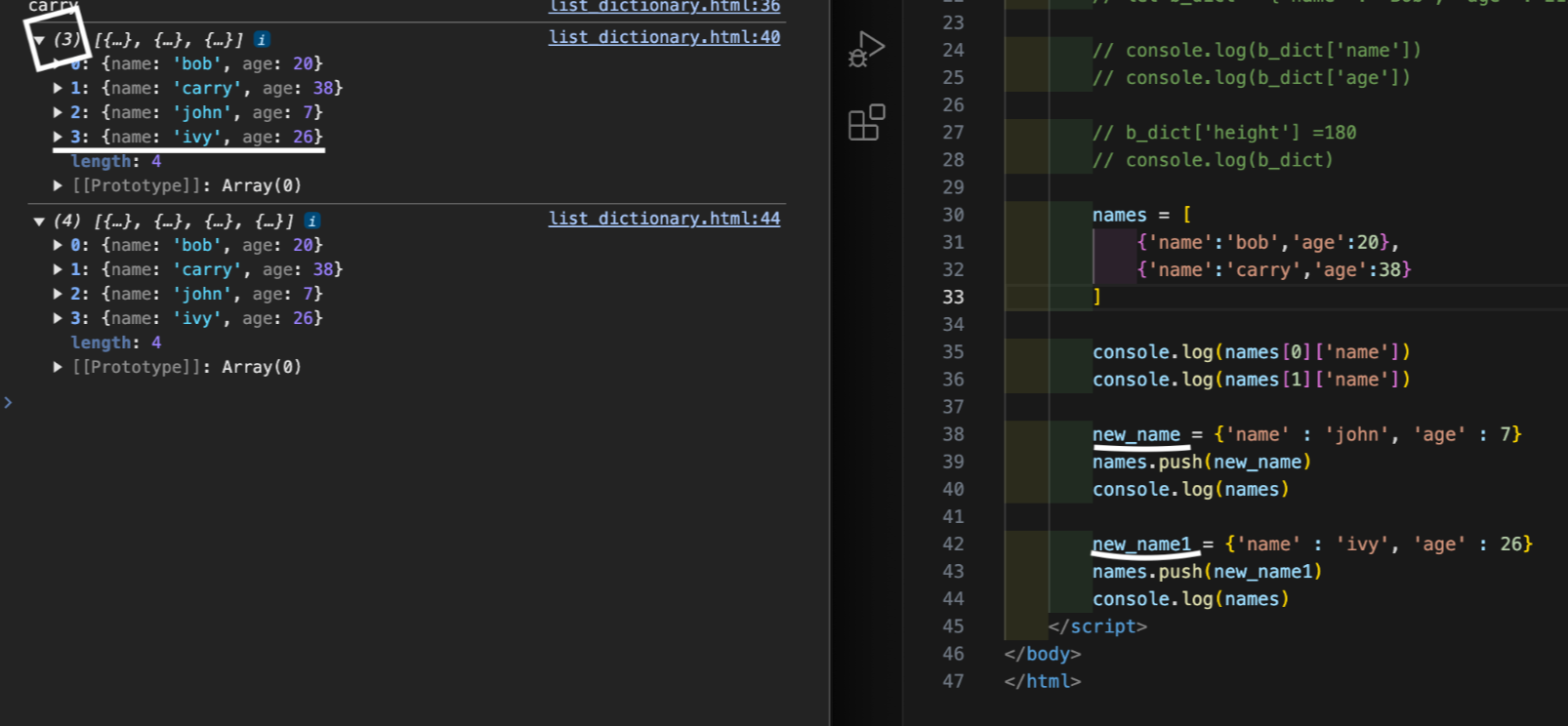Click the comment b_dict['height'] =180

(x=1224, y=133)
